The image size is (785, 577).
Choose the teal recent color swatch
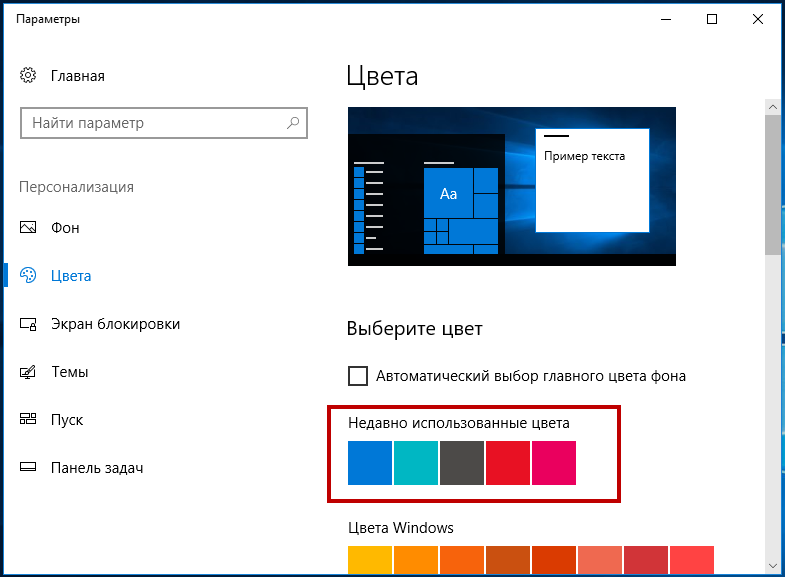pos(416,463)
